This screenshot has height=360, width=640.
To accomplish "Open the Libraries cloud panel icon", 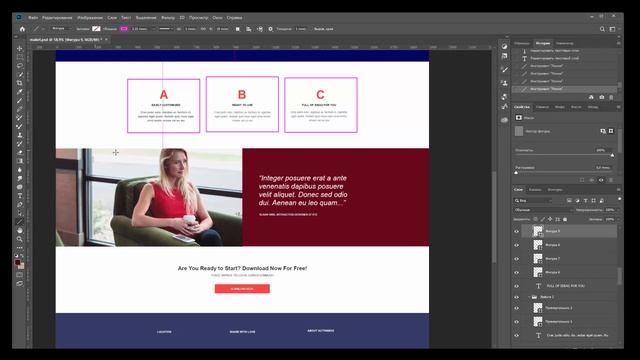I will pos(504,120).
